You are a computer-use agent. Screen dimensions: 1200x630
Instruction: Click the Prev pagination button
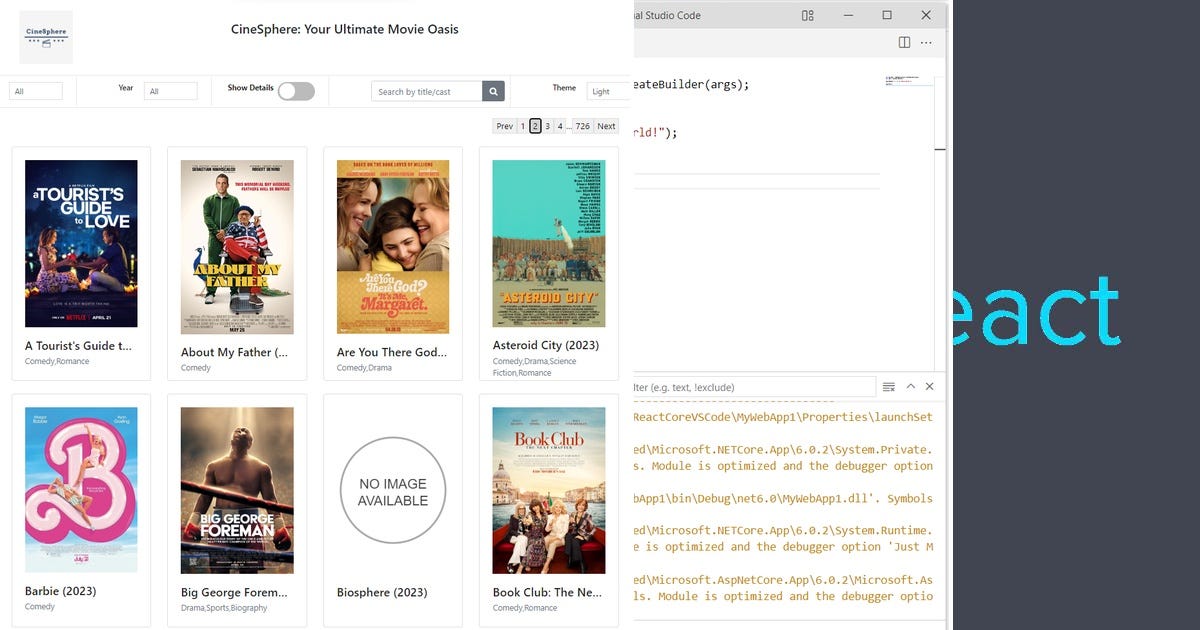coord(504,126)
